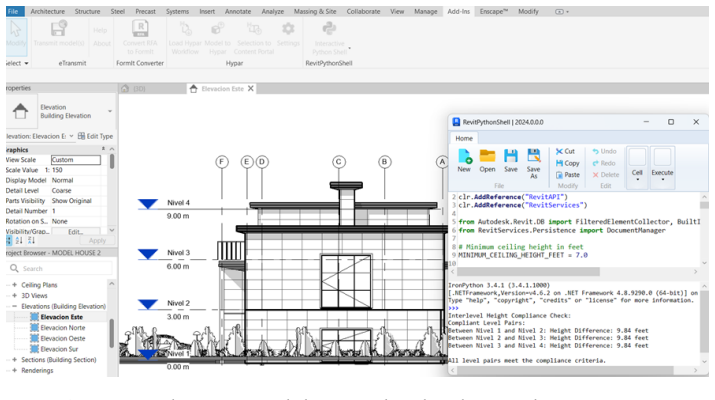Click Save icon in RevitPythonShell
This screenshot has width=715, height=400.
(x=511, y=156)
